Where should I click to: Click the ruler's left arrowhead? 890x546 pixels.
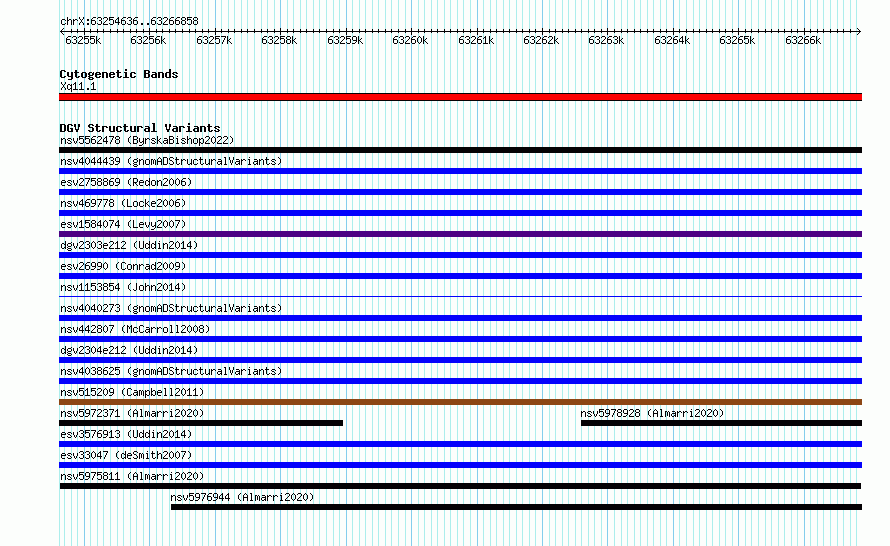click(x=62, y=32)
